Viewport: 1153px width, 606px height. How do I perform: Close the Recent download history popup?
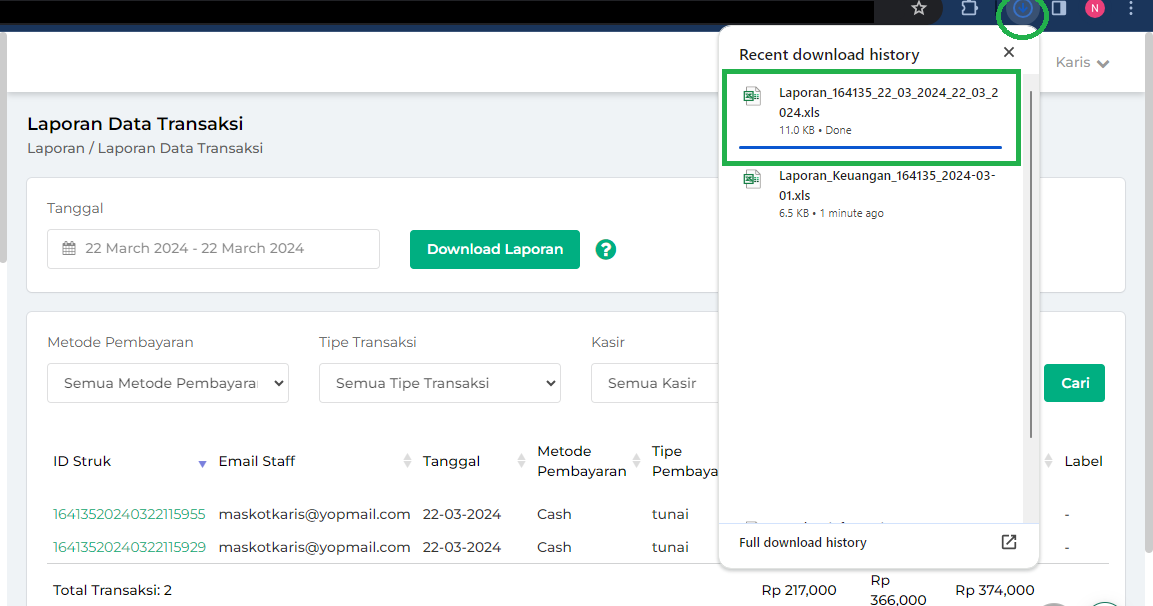point(1009,53)
